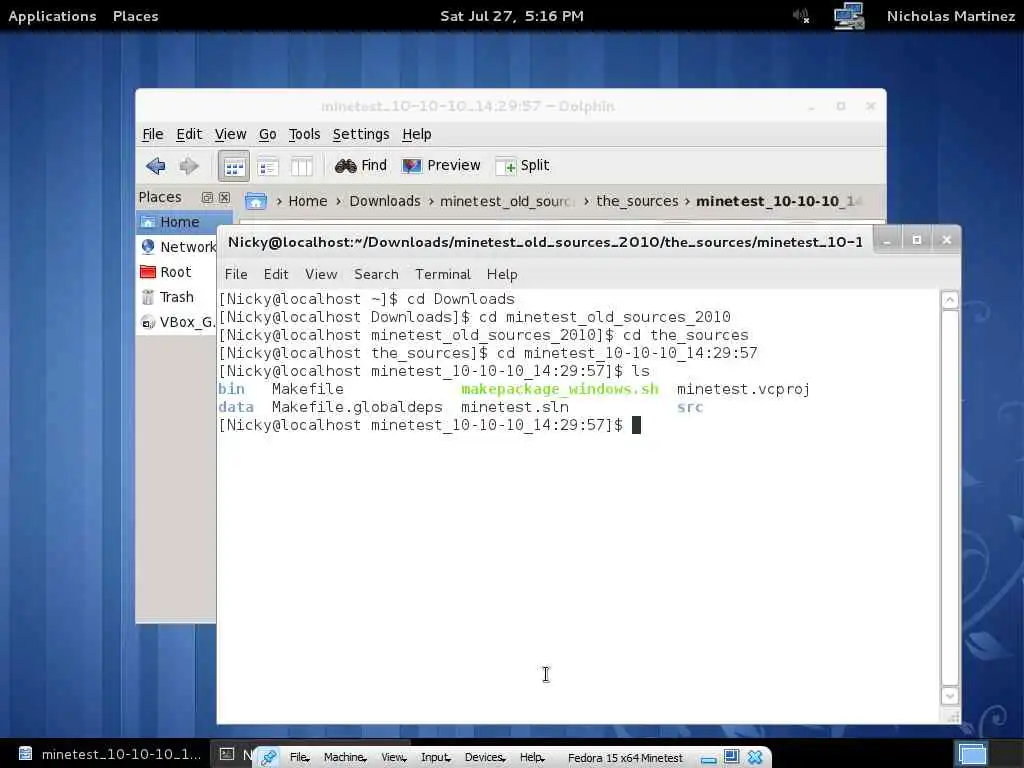Click Split view button in Dolphin
The image size is (1024, 768).
pyautogui.click(x=522, y=166)
